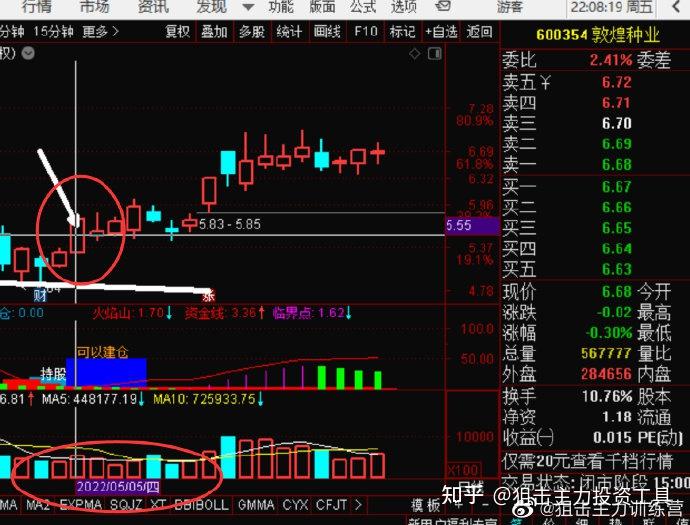
Task: Open the 行情 menu
Action: pos(37,6)
